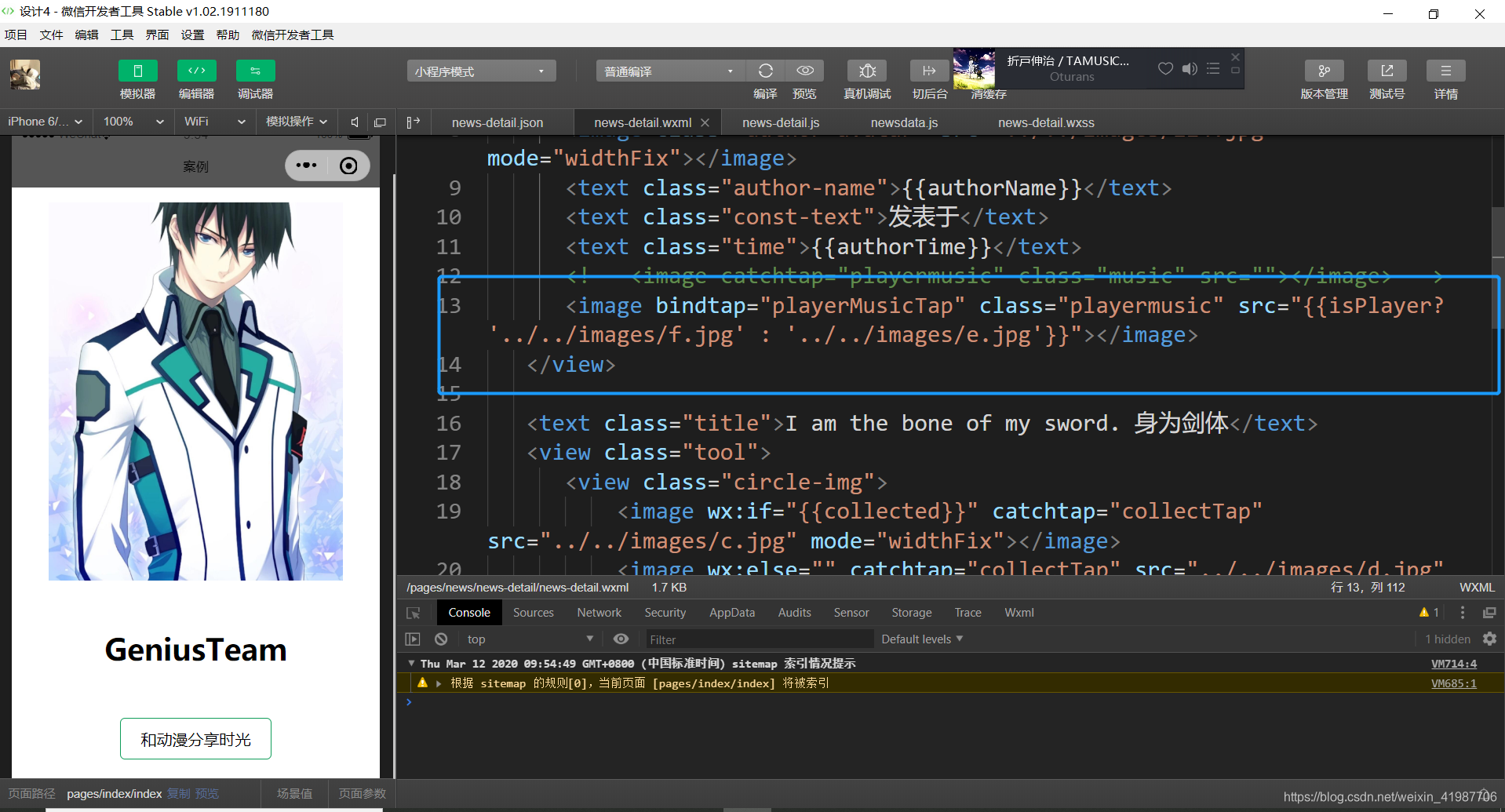
Task: Tap the 和动漫分享时光 button
Action: pos(195,739)
